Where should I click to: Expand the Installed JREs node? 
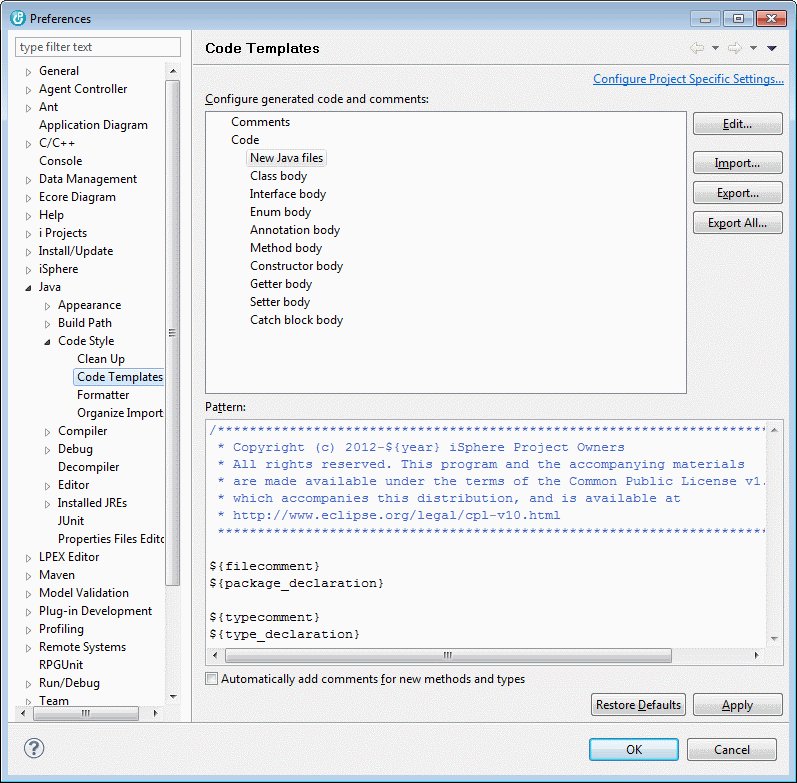pos(47,504)
